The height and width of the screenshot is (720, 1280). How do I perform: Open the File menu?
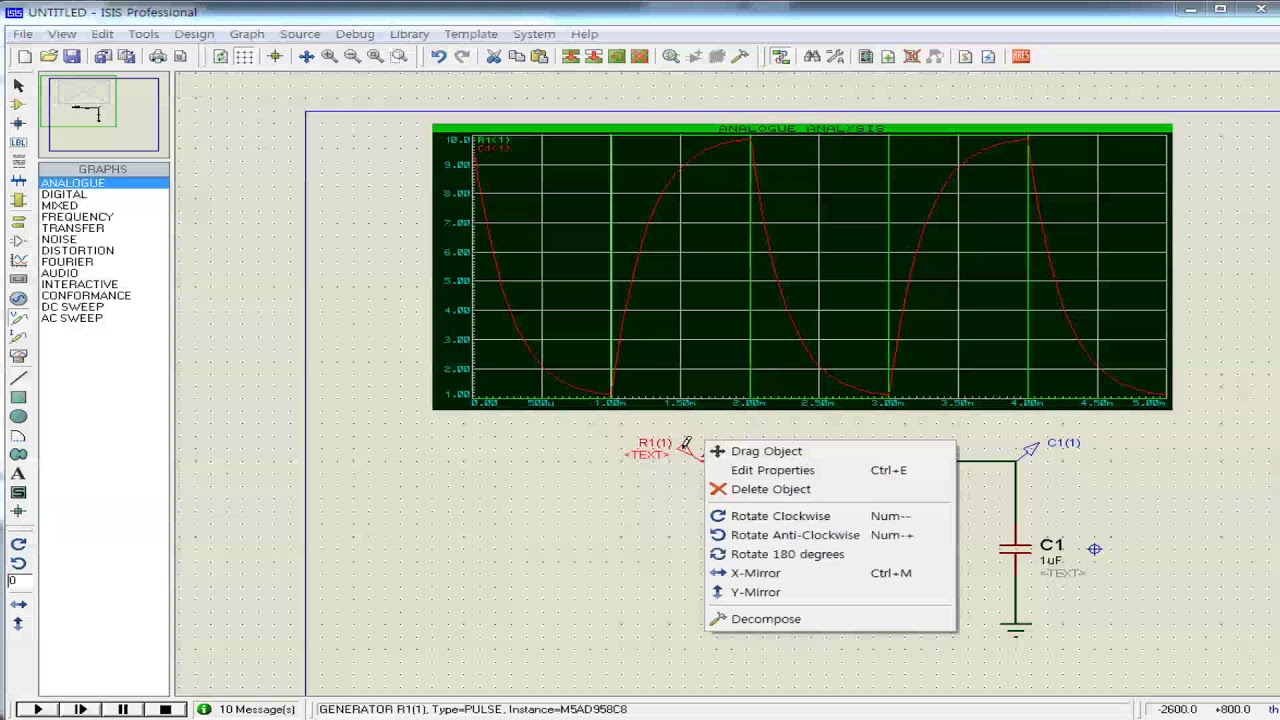point(22,34)
